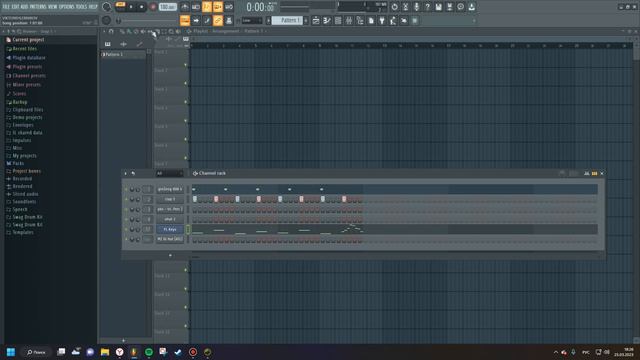Toggle wait for input to start playing
The image size is (640, 360).
point(196,7)
